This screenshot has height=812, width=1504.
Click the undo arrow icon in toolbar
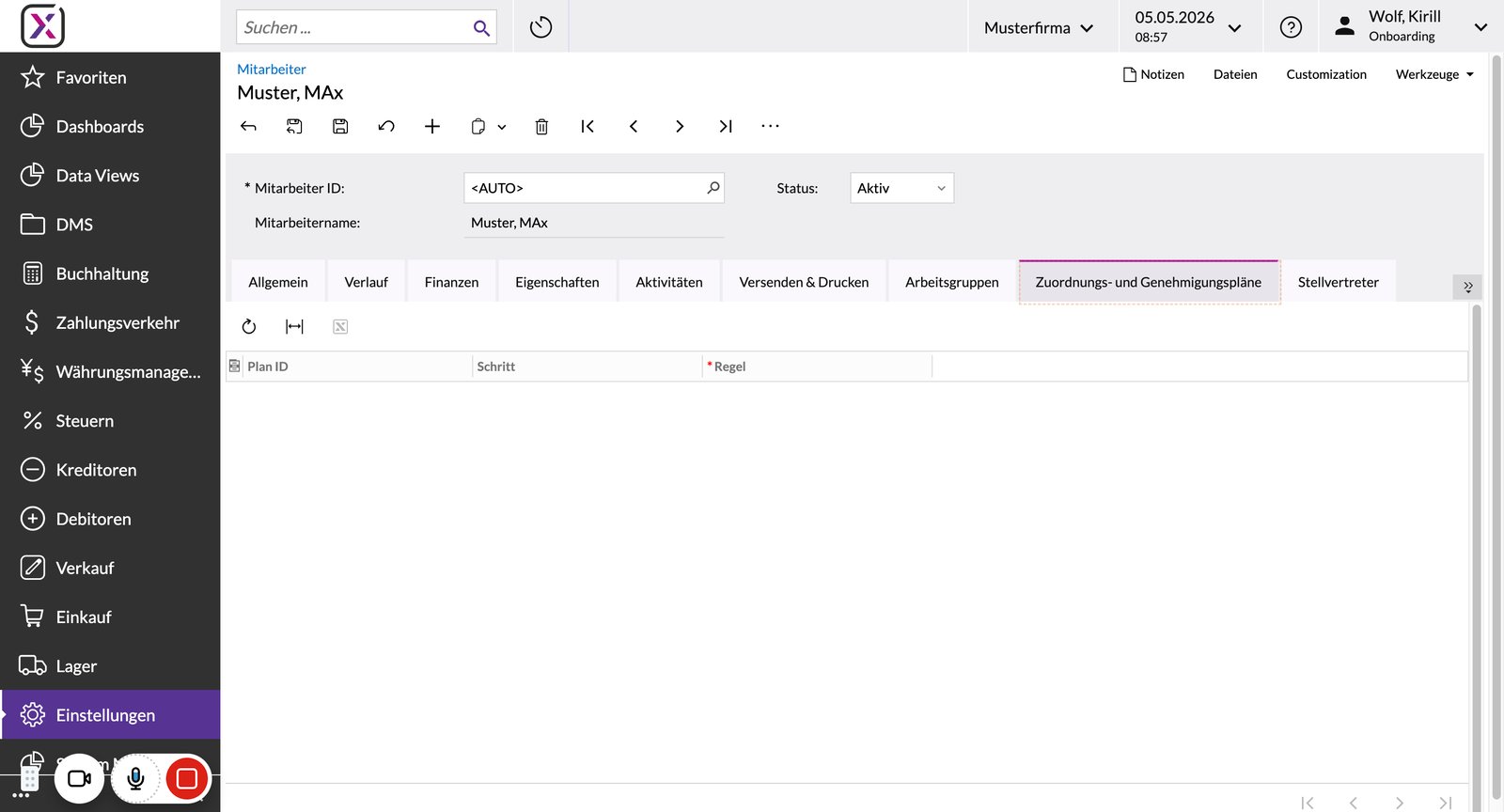[386, 126]
